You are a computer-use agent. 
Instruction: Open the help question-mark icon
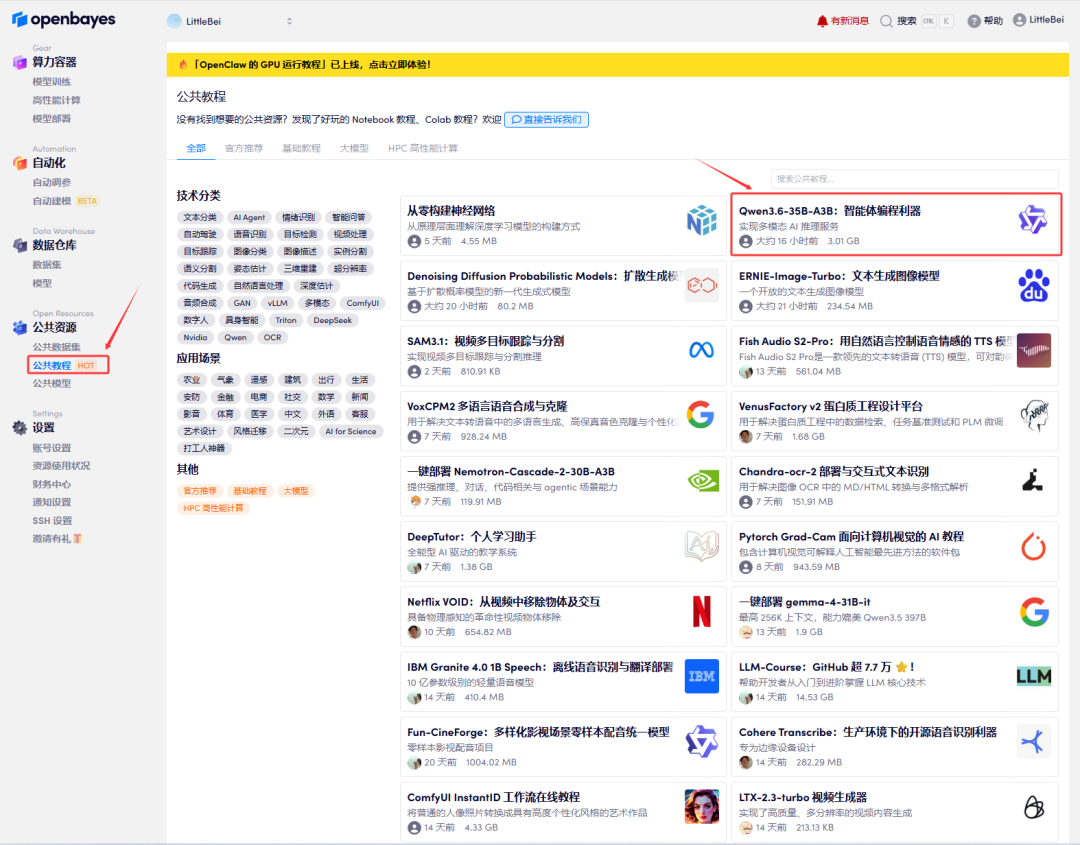click(x=973, y=21)
